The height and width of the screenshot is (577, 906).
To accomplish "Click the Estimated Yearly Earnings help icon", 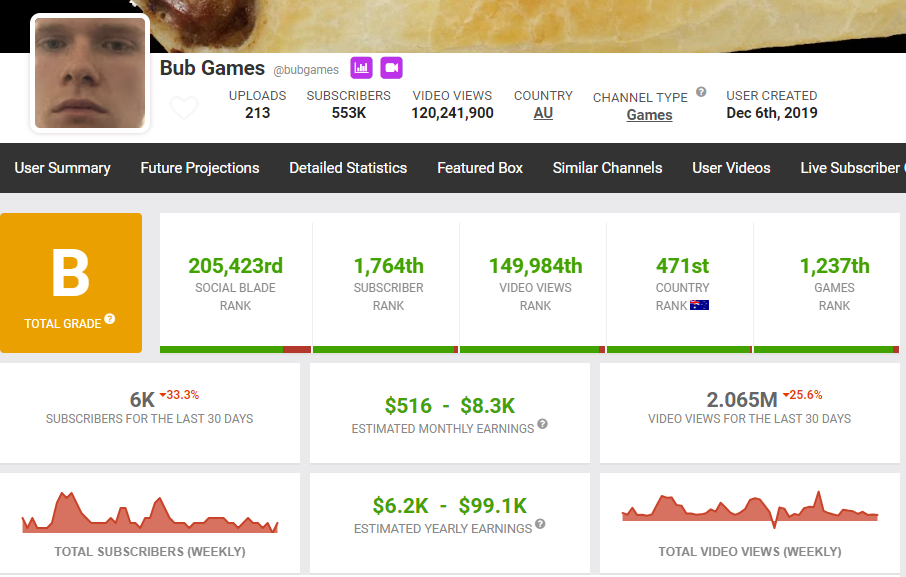I will pyautogui.click(x=540, y=524).
